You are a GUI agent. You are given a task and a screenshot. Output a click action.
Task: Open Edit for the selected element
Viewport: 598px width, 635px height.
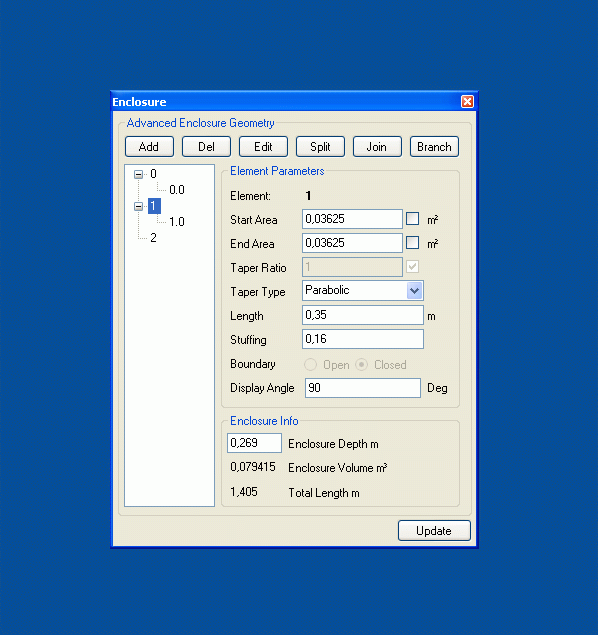(x=263, y=147)
